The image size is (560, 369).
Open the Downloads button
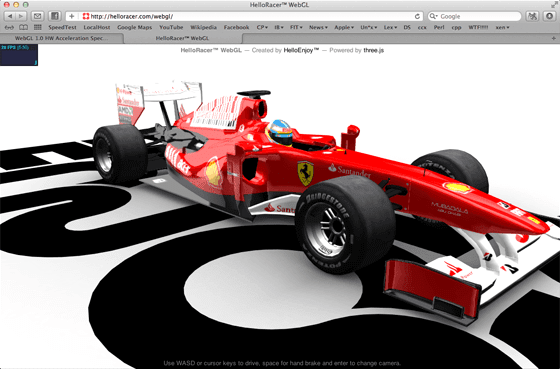pos(549,16)
